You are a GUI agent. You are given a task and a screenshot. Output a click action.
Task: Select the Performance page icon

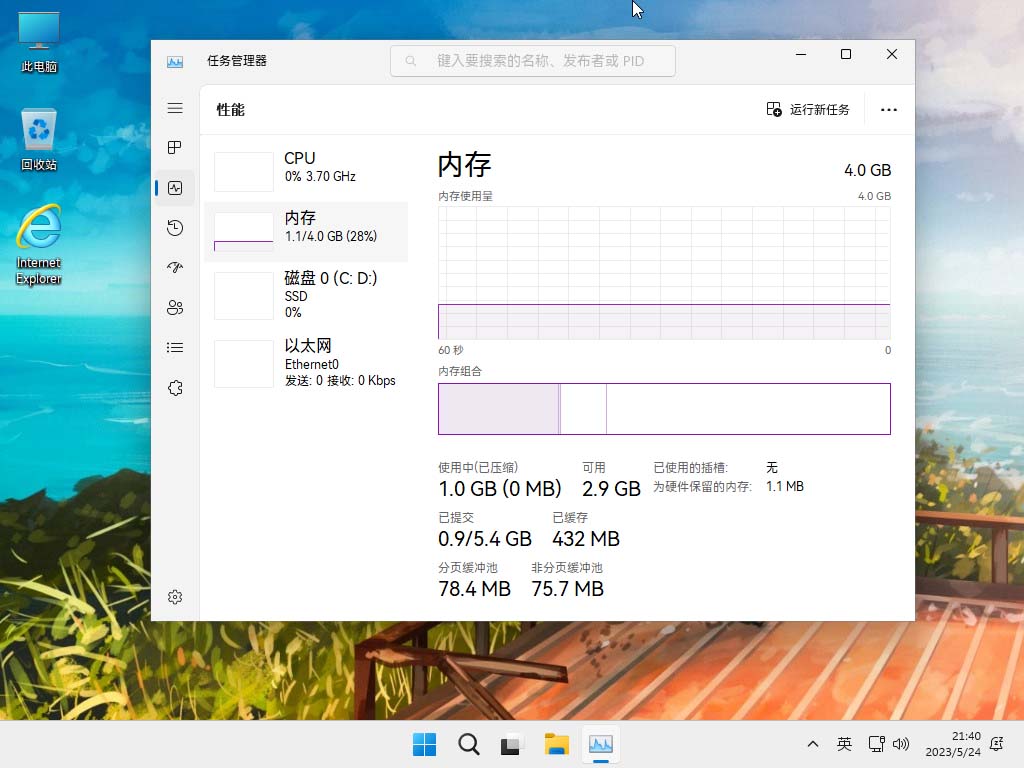(175, 188)
